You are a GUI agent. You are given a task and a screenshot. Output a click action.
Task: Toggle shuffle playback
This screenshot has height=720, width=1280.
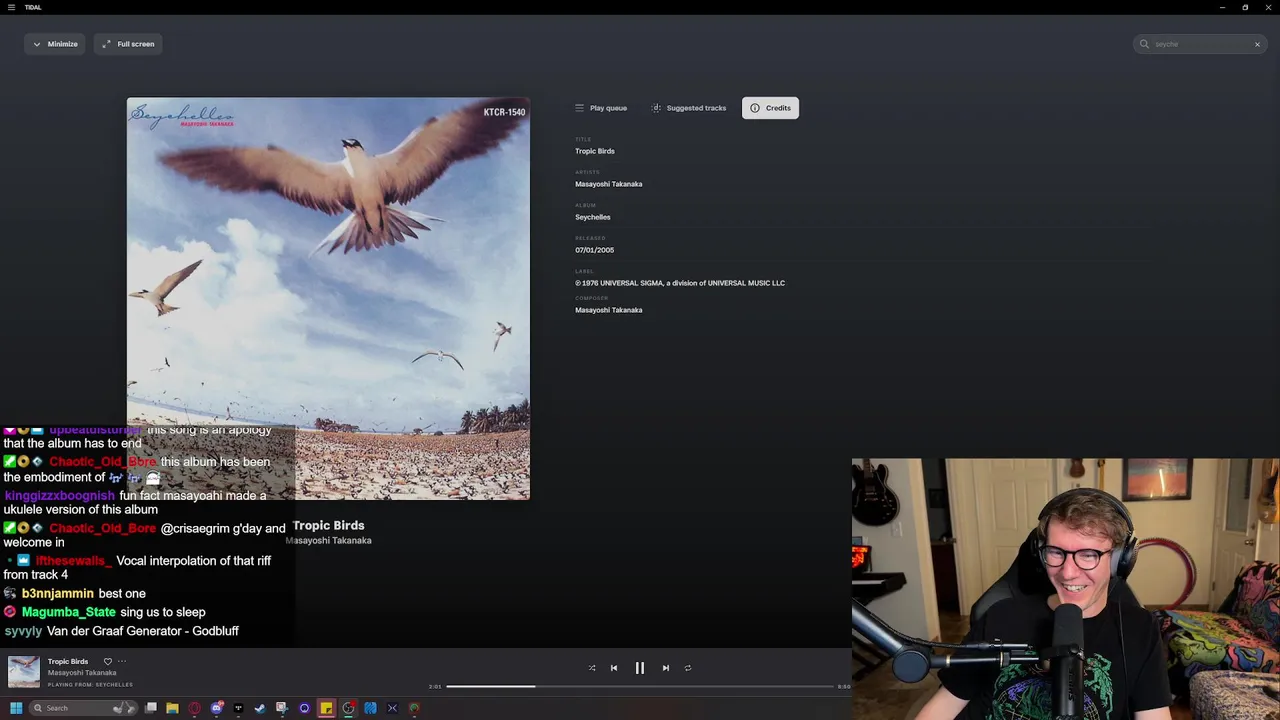(x=592, y=668)
